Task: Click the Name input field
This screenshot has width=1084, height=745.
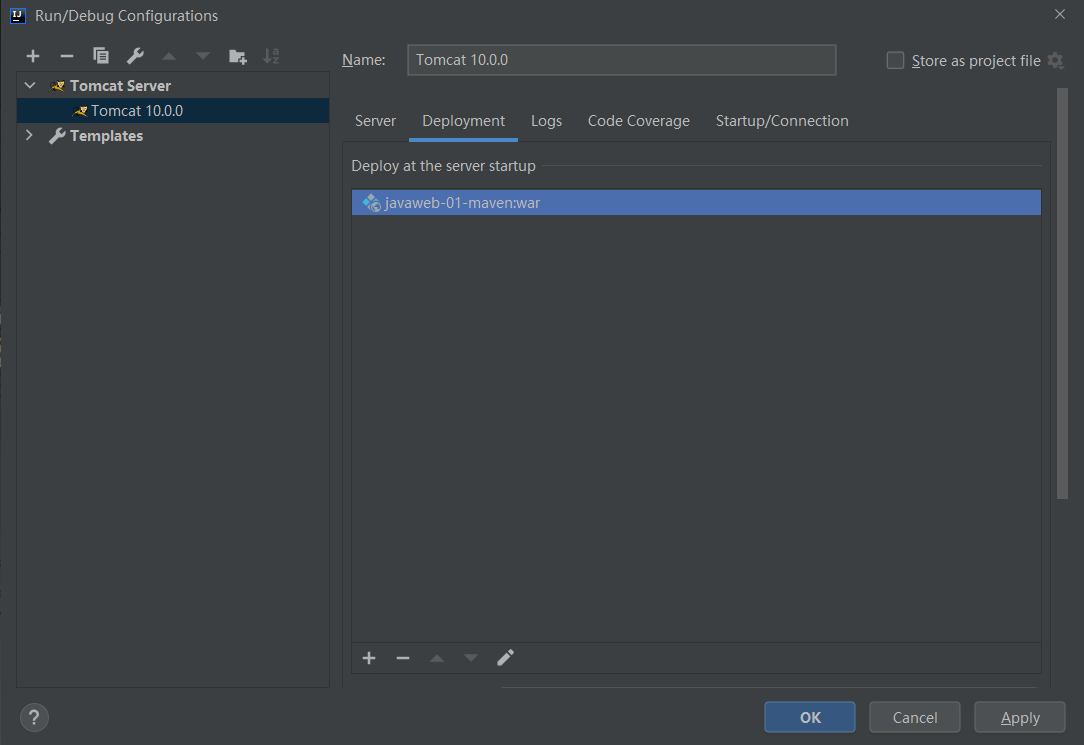Action: point(622,60)
